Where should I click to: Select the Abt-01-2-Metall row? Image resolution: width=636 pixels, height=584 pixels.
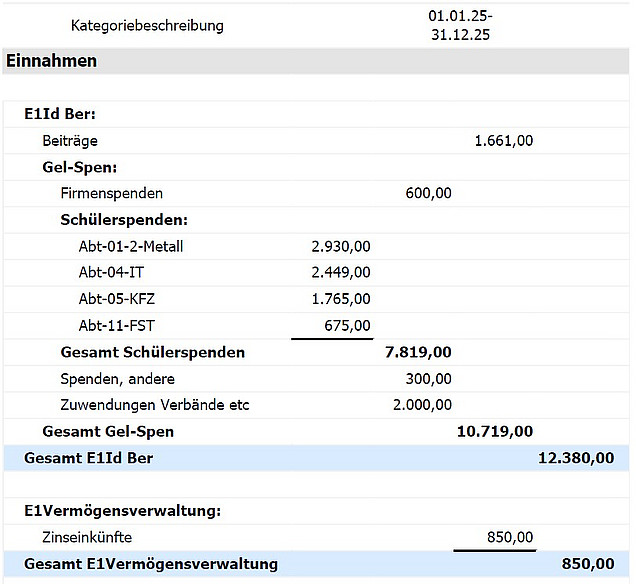(x=316, y=247)
